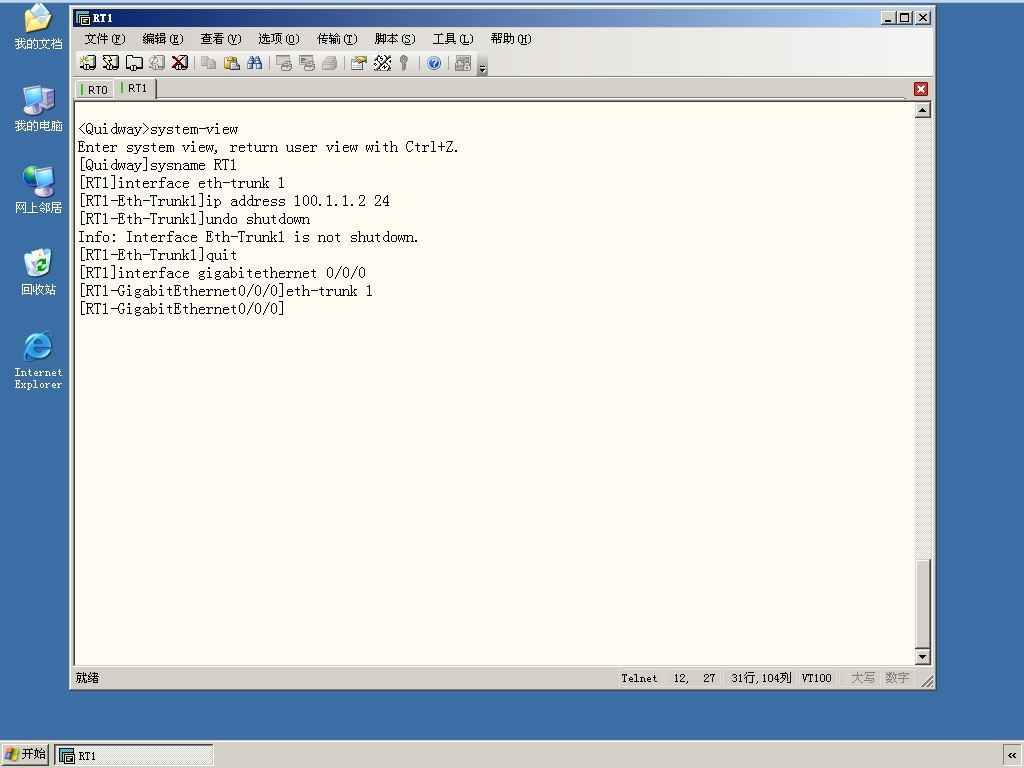Viewport: 1024px width, 768px height.
Task: Click the 数字 num lock indicator
Action: 897,678
